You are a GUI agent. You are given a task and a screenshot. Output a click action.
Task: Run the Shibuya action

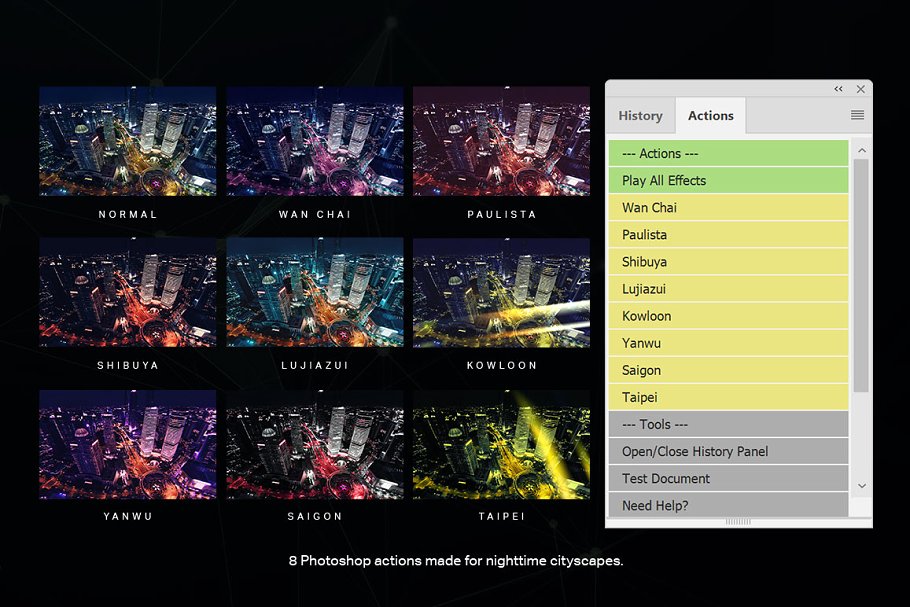coord(728,262)
